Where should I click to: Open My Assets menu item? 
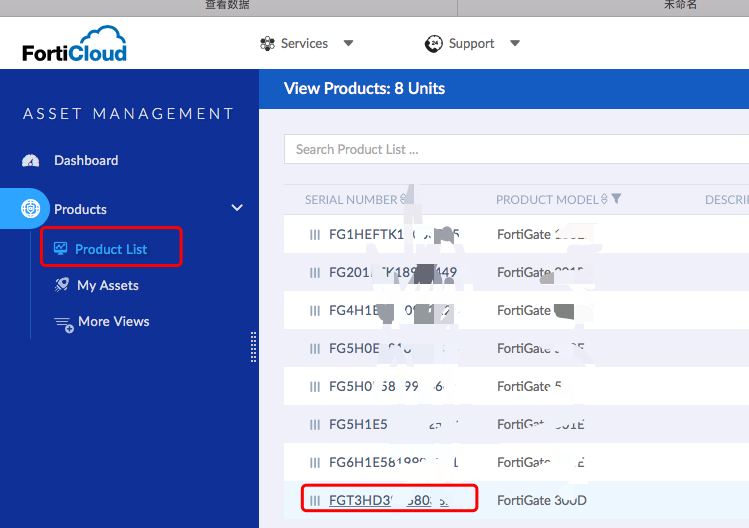[x=108, y=286]
